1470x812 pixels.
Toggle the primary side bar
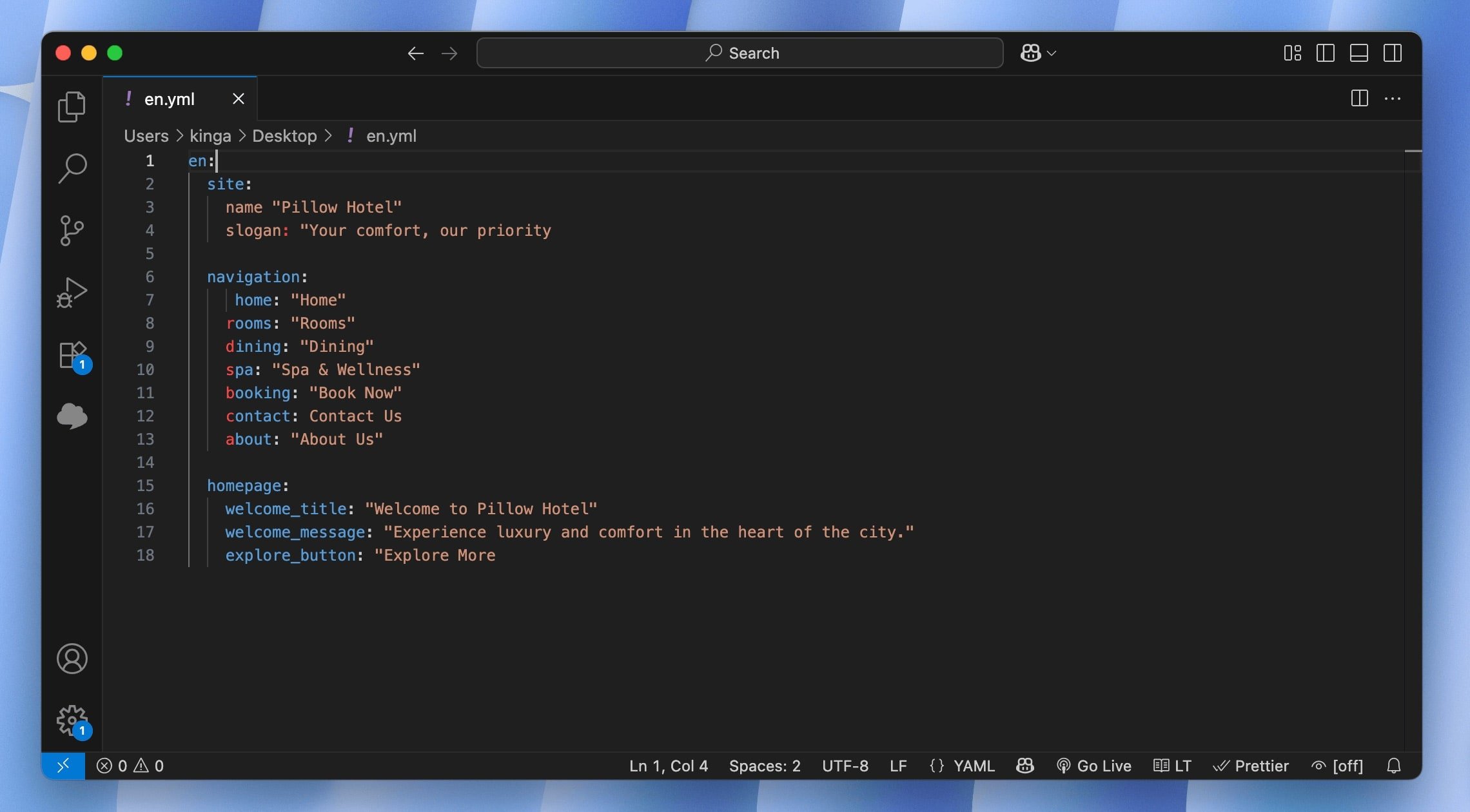[x=1326, y=53]
